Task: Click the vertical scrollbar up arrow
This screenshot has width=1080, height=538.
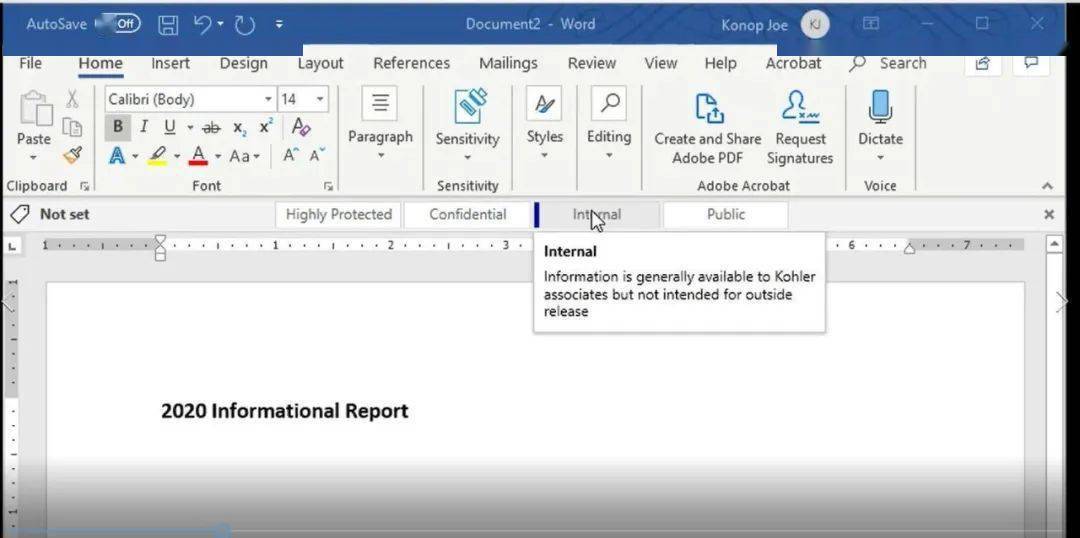Action: click(1053, 244)
